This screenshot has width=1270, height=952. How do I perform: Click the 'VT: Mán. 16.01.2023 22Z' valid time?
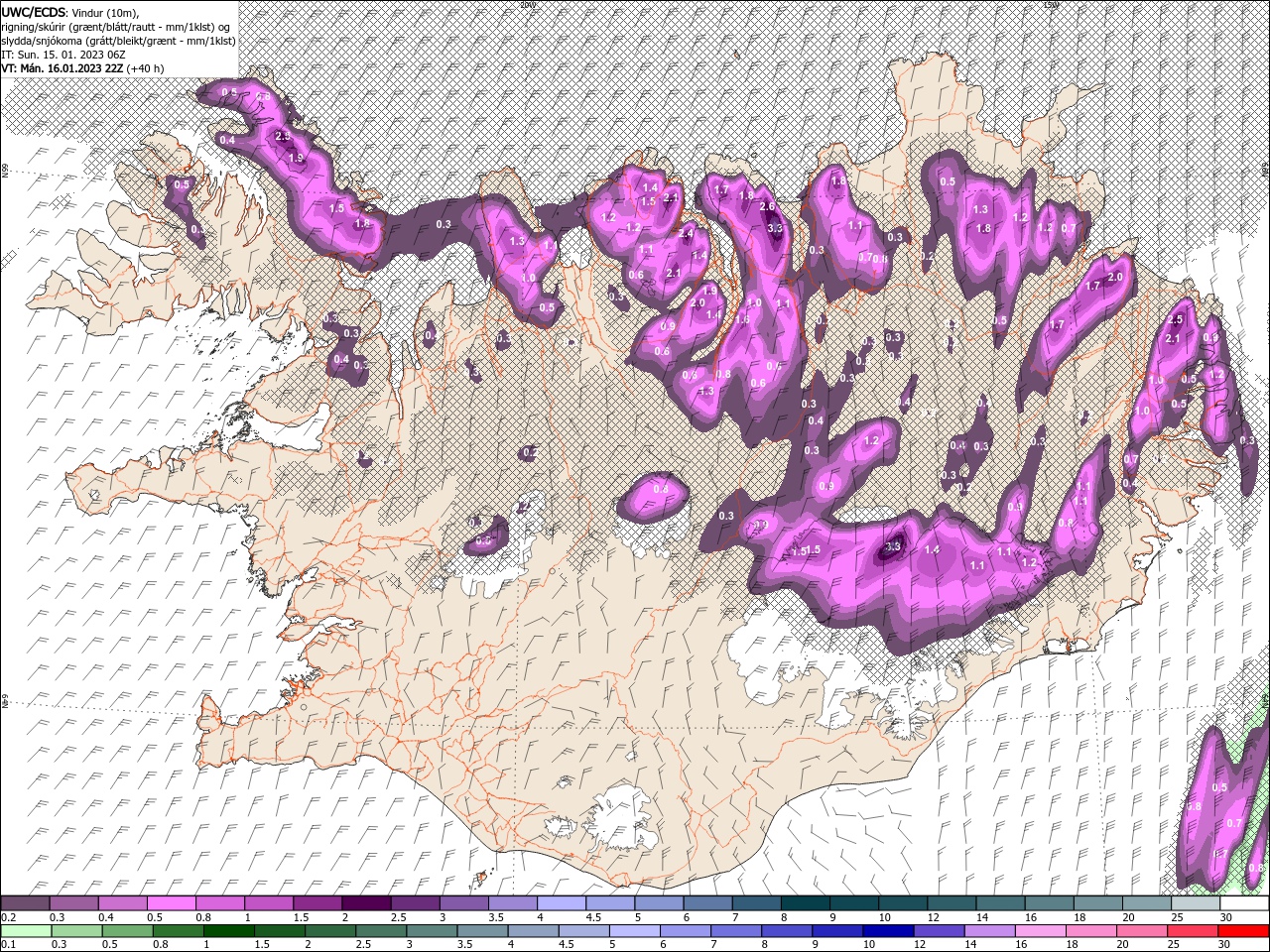point(63,68)
